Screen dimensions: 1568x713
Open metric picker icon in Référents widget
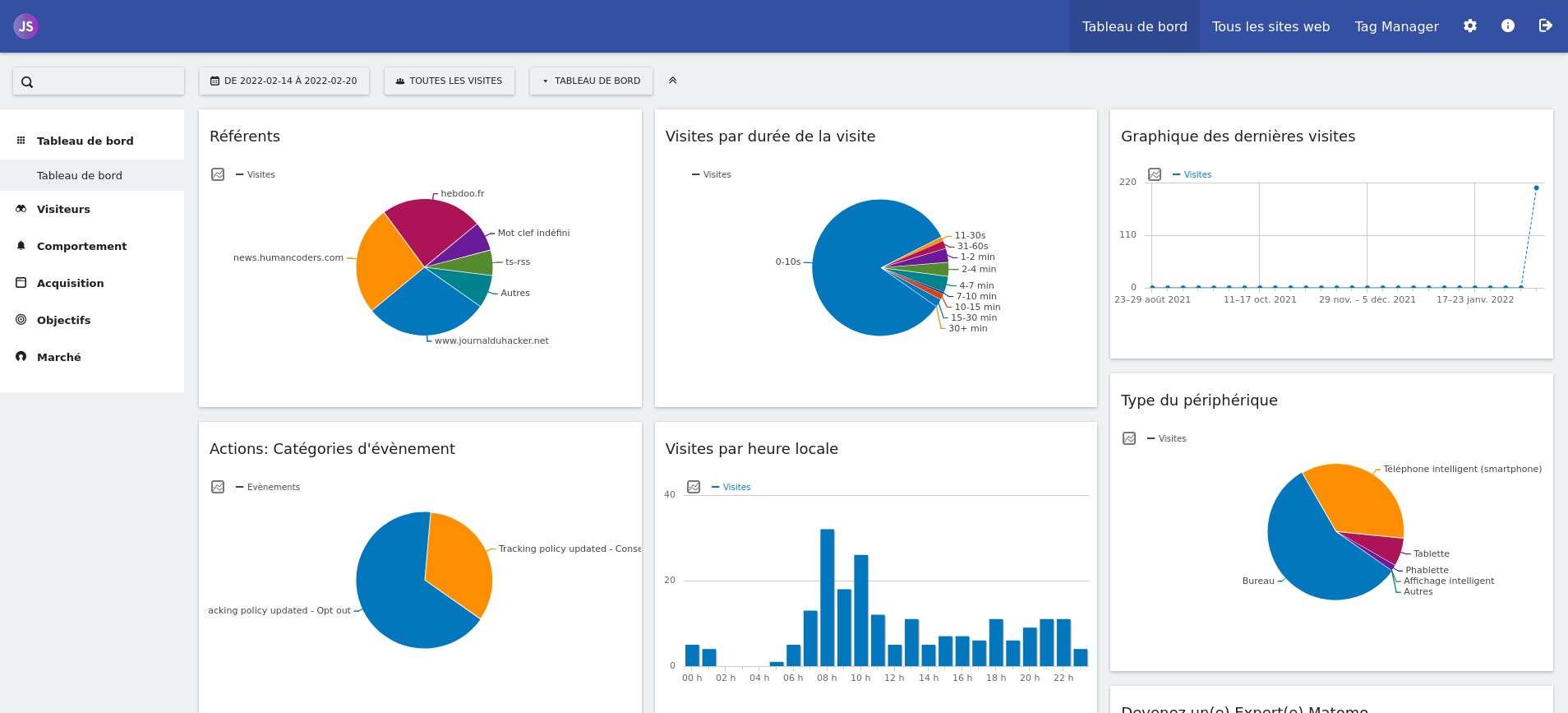[218, 174]
